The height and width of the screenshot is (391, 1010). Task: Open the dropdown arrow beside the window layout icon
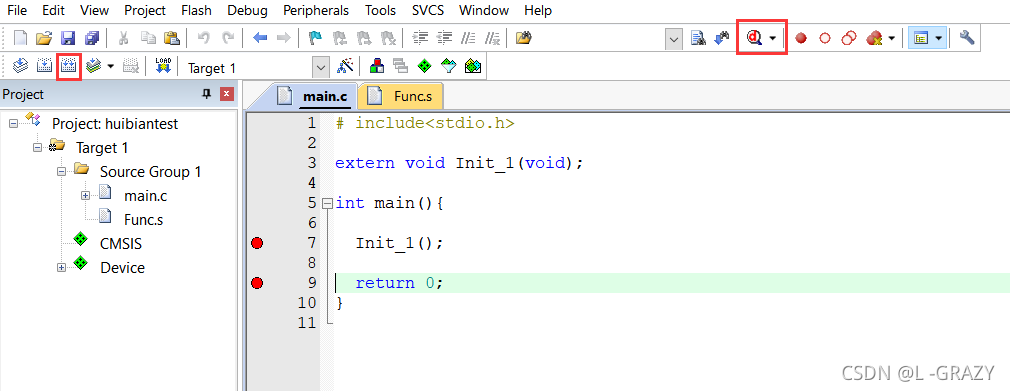[938, 39]
